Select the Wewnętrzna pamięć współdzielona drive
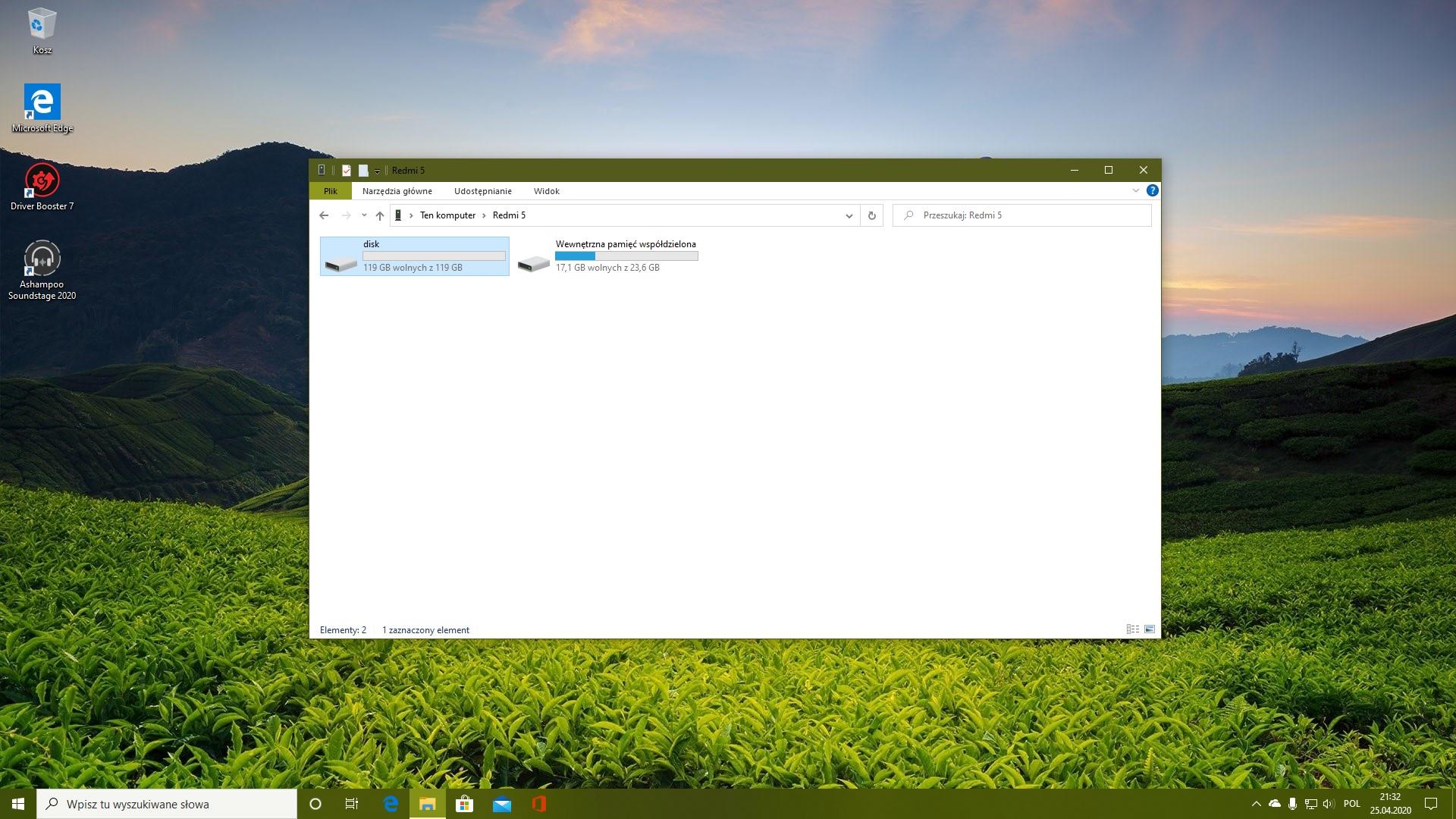1456x819 pixels. point(607,256)
